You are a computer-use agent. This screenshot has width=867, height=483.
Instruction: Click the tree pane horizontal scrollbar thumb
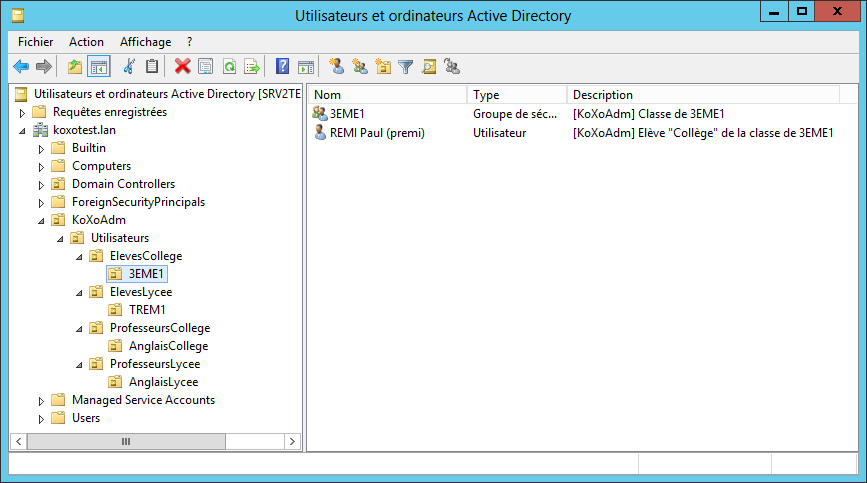point(126,441)
